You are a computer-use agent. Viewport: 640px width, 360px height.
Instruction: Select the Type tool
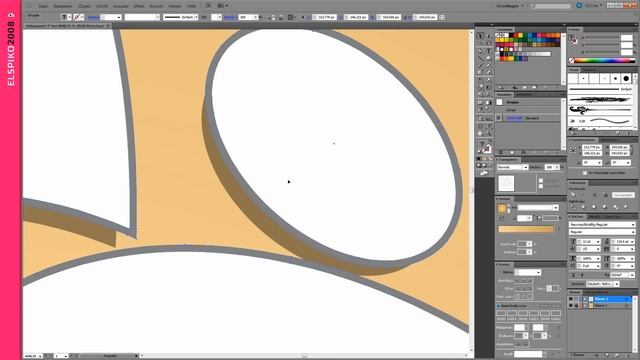click(x=488, y=51)
